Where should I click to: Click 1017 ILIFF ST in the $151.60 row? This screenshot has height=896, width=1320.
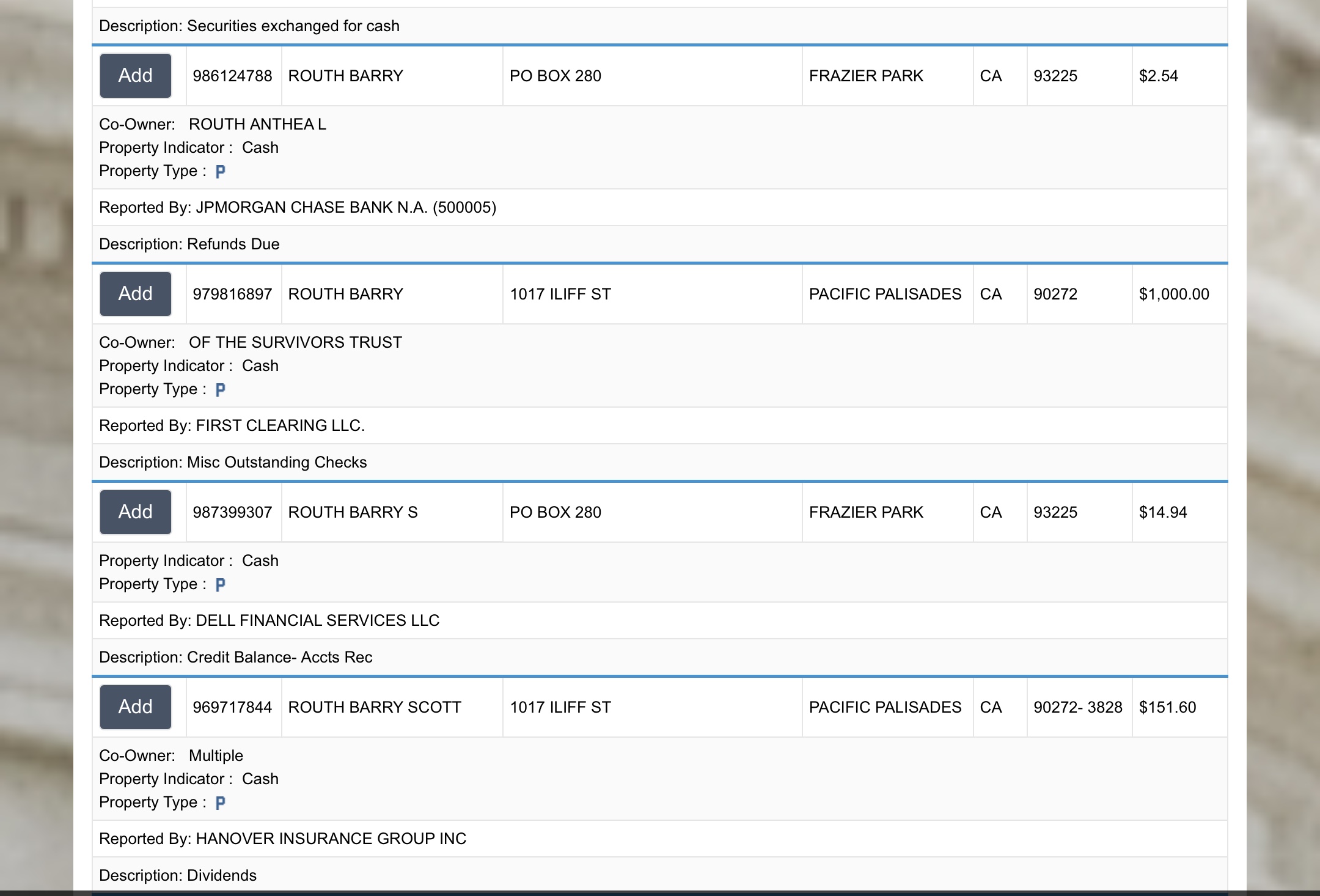tap(560, 707)
